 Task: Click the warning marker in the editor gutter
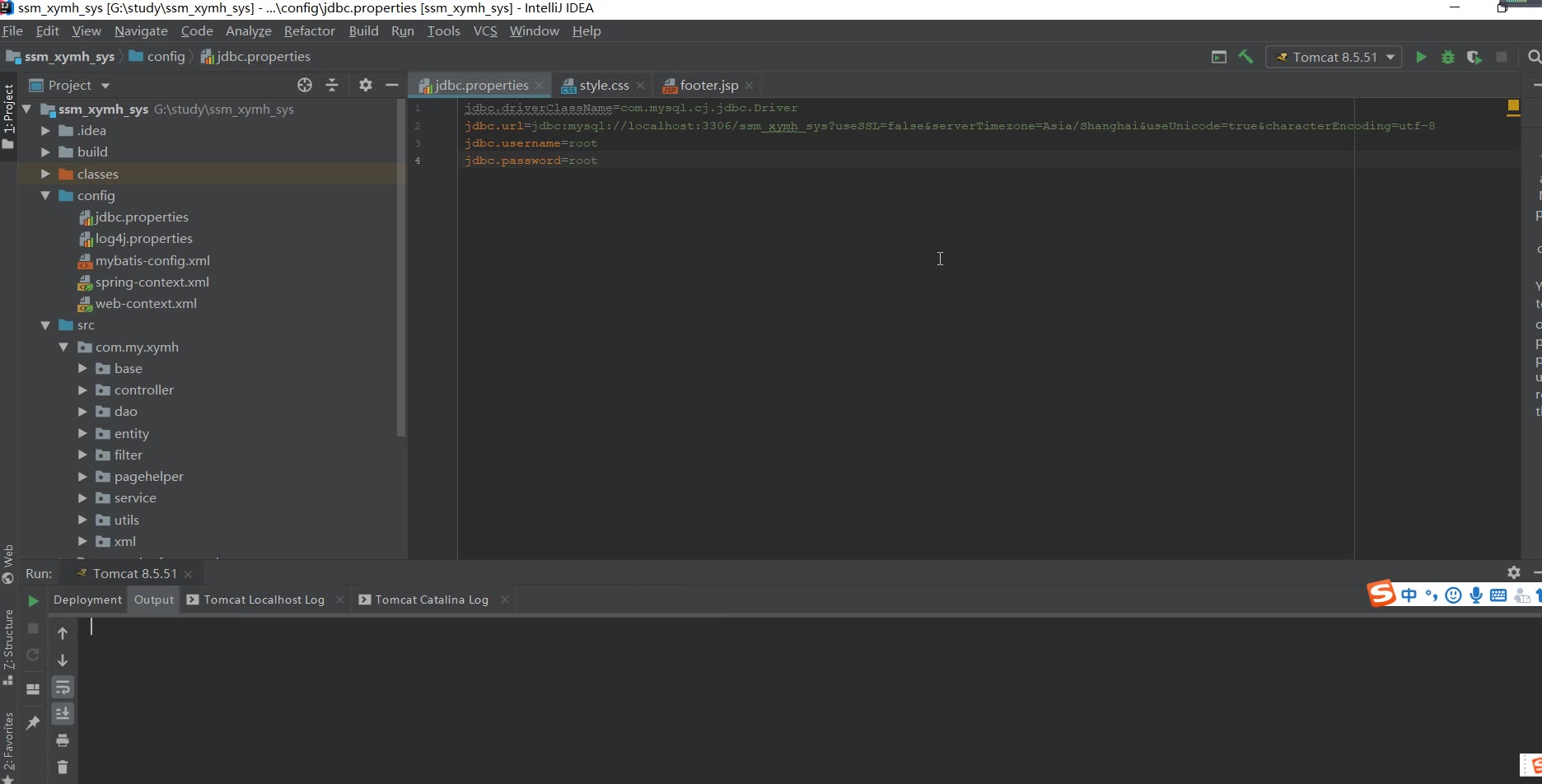click(1513, 107)
